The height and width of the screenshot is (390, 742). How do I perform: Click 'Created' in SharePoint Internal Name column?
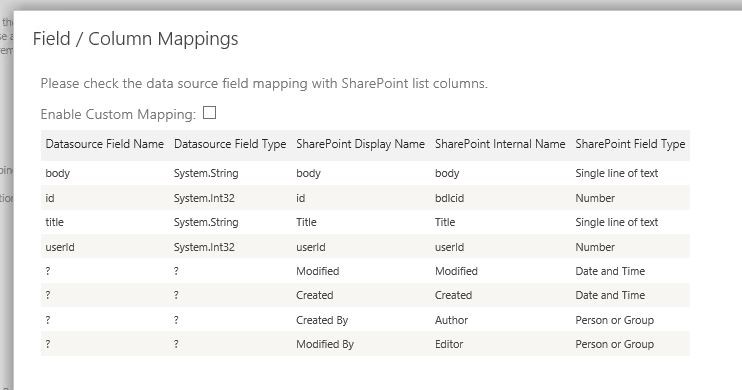click(x=453, y=295)
